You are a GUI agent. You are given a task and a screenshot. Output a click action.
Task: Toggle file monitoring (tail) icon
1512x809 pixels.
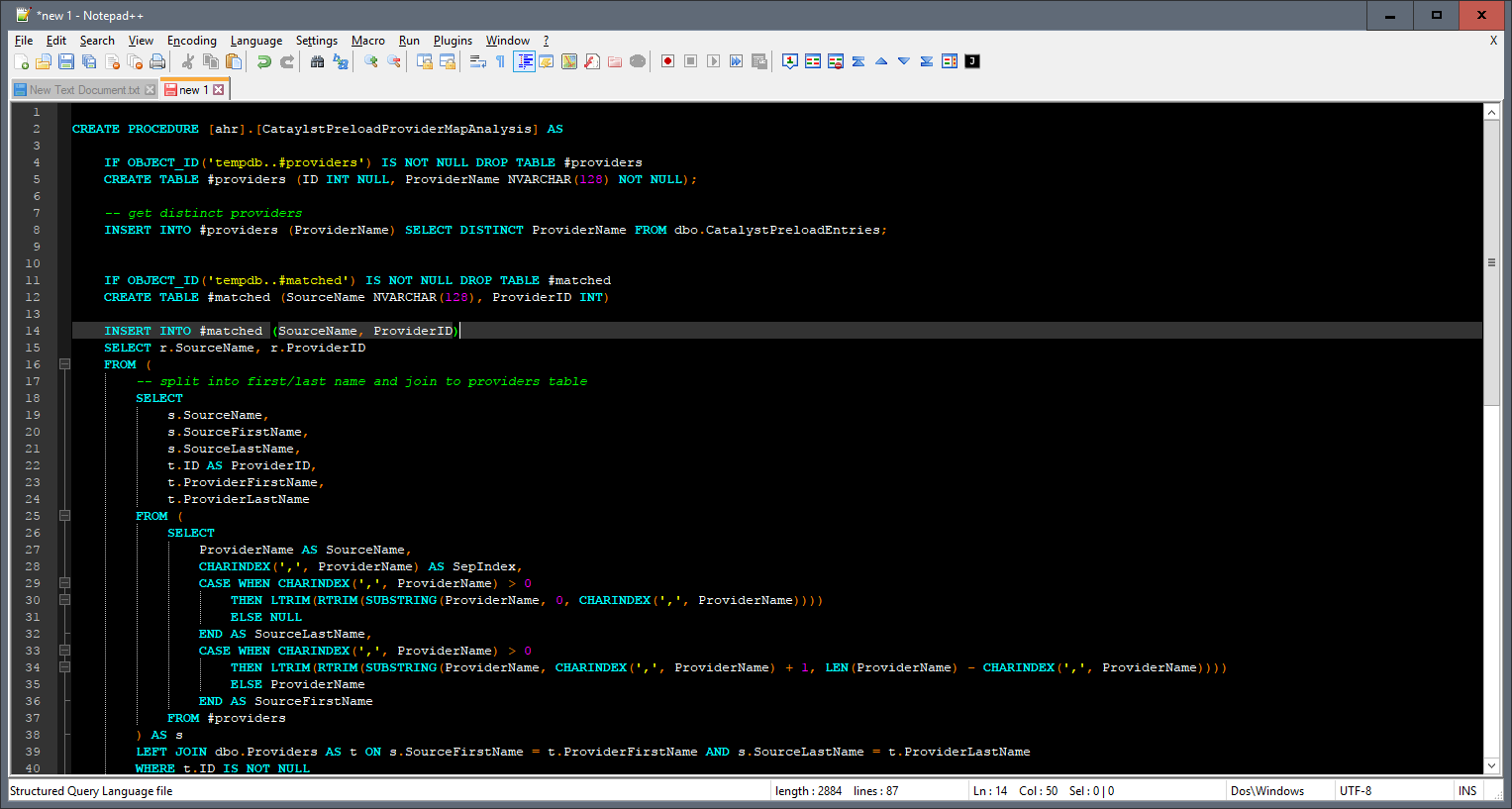(638, 61)
